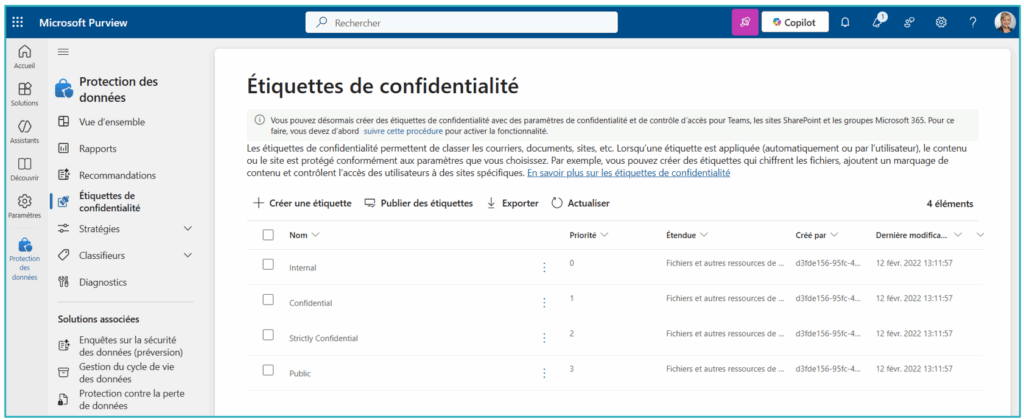Open the Recommandations menu item

[x=118, y=175]
